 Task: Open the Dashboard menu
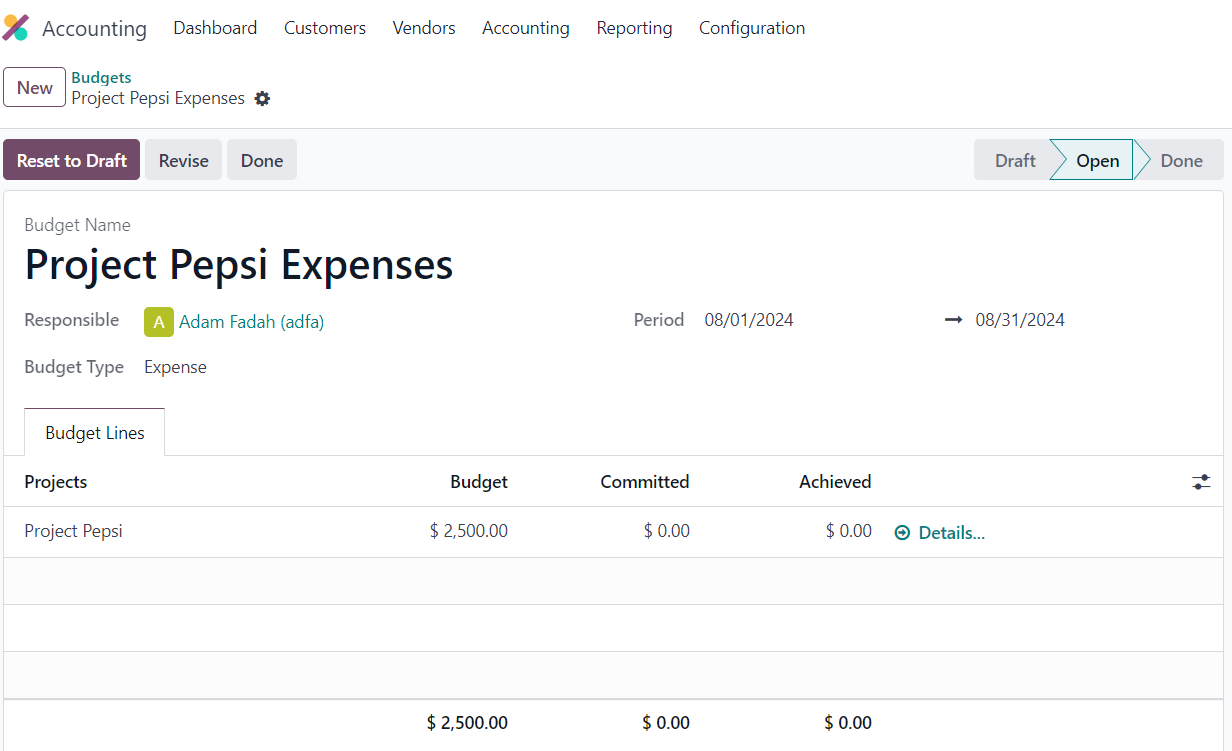tap(215, 28)
